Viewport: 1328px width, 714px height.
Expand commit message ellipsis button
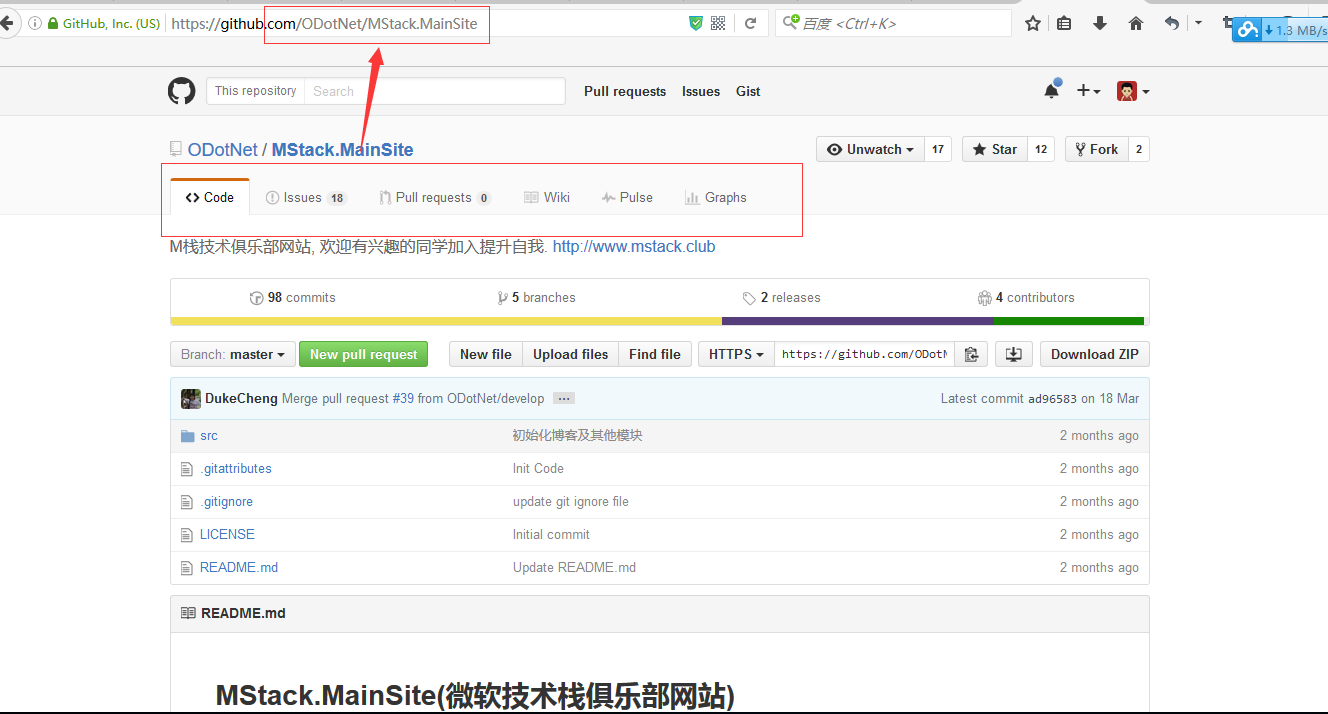(x=564, y=398)
